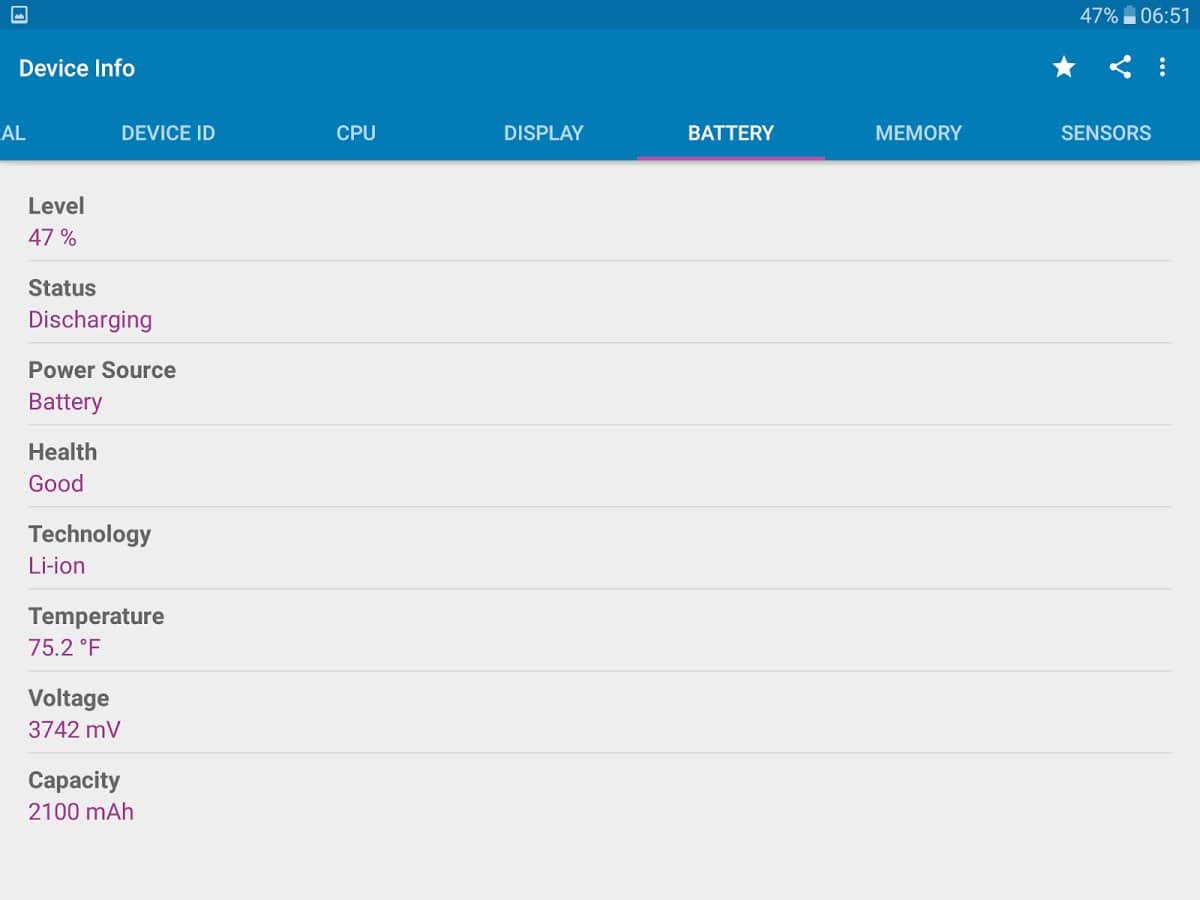Screen dimensions: 1200x900
Task: Open the Memory tab
Action: [918, 133]
